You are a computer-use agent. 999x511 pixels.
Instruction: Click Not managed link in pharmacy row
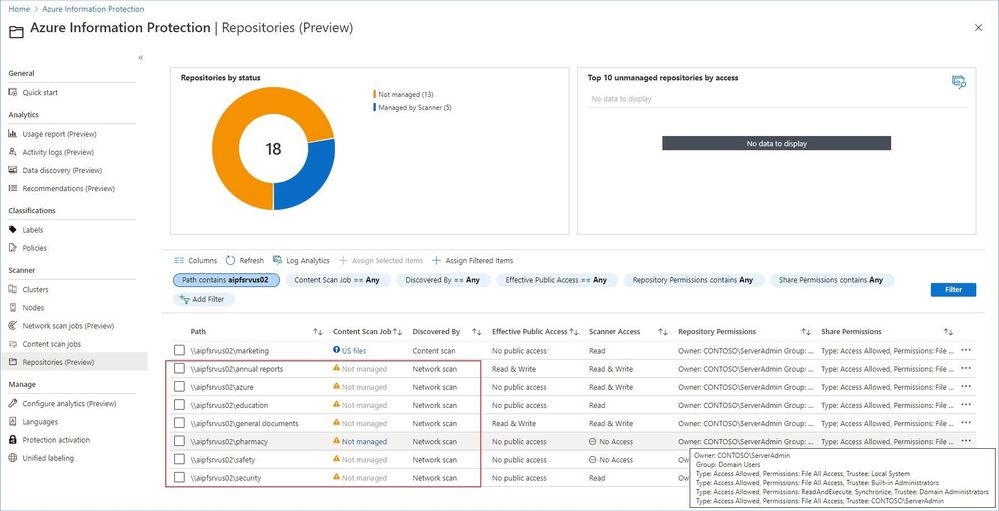[x=364, y=442]
